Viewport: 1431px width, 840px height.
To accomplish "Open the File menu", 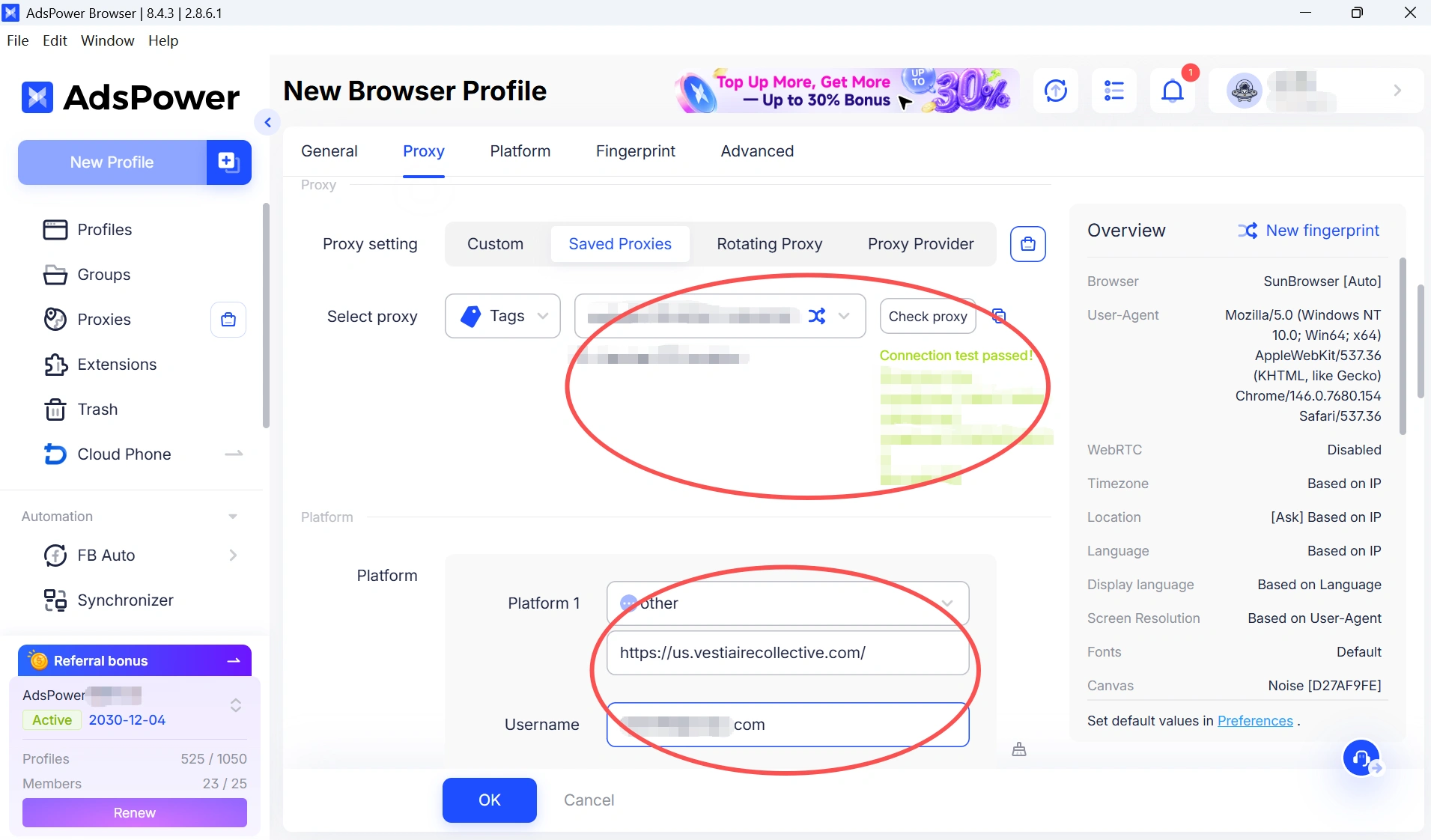I will point(18,40).
